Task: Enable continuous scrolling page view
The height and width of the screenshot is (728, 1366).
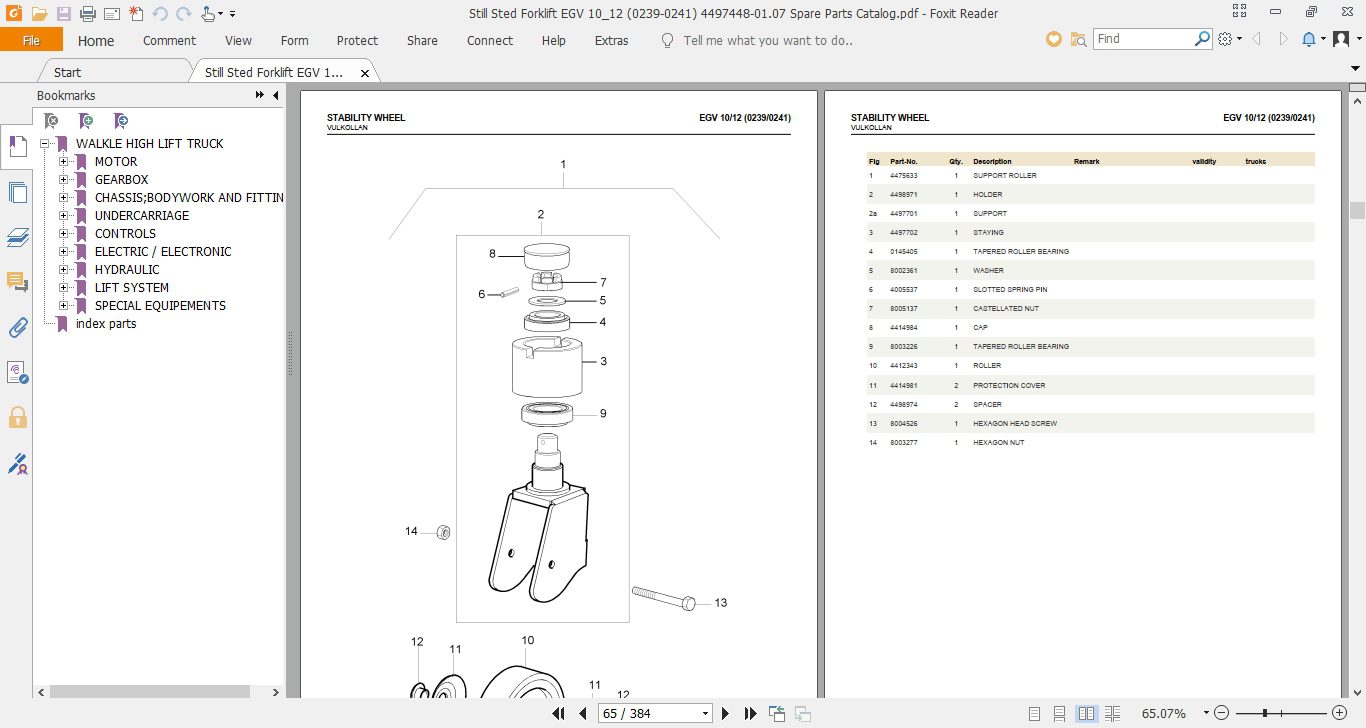Action: [x=1061, y=713]
